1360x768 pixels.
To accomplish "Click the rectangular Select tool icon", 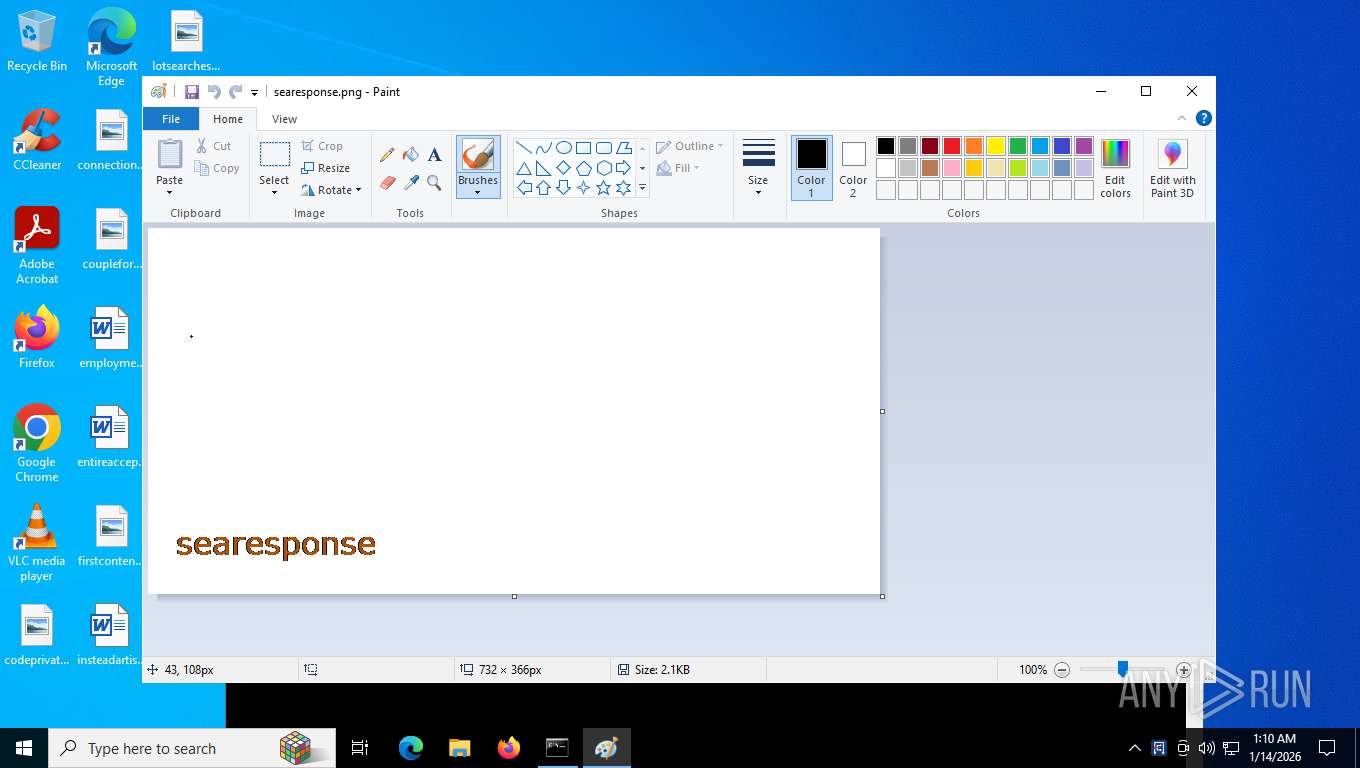I will pyautogui.click(x=274, y=155).
